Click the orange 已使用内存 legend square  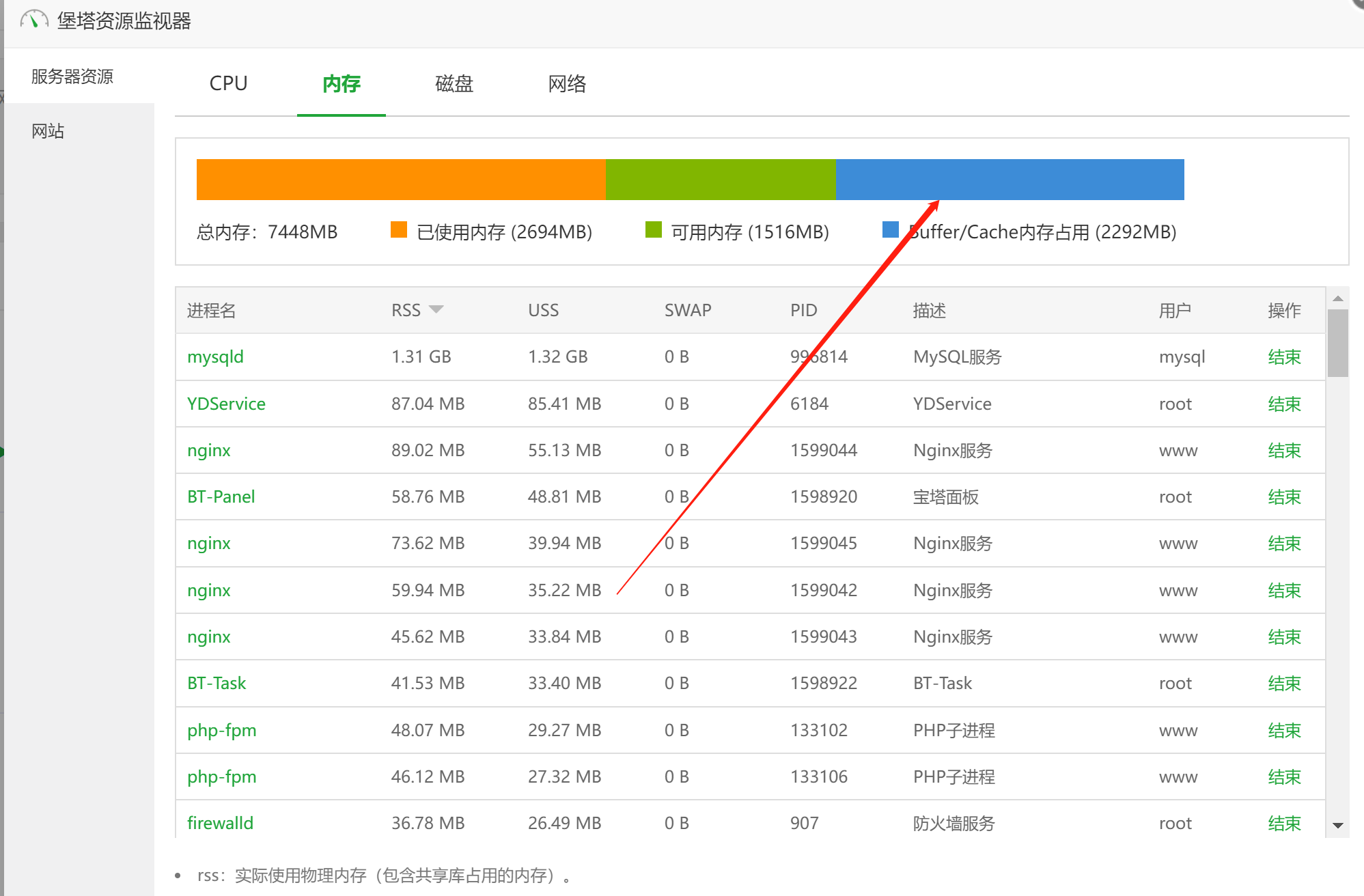point(399,230)
